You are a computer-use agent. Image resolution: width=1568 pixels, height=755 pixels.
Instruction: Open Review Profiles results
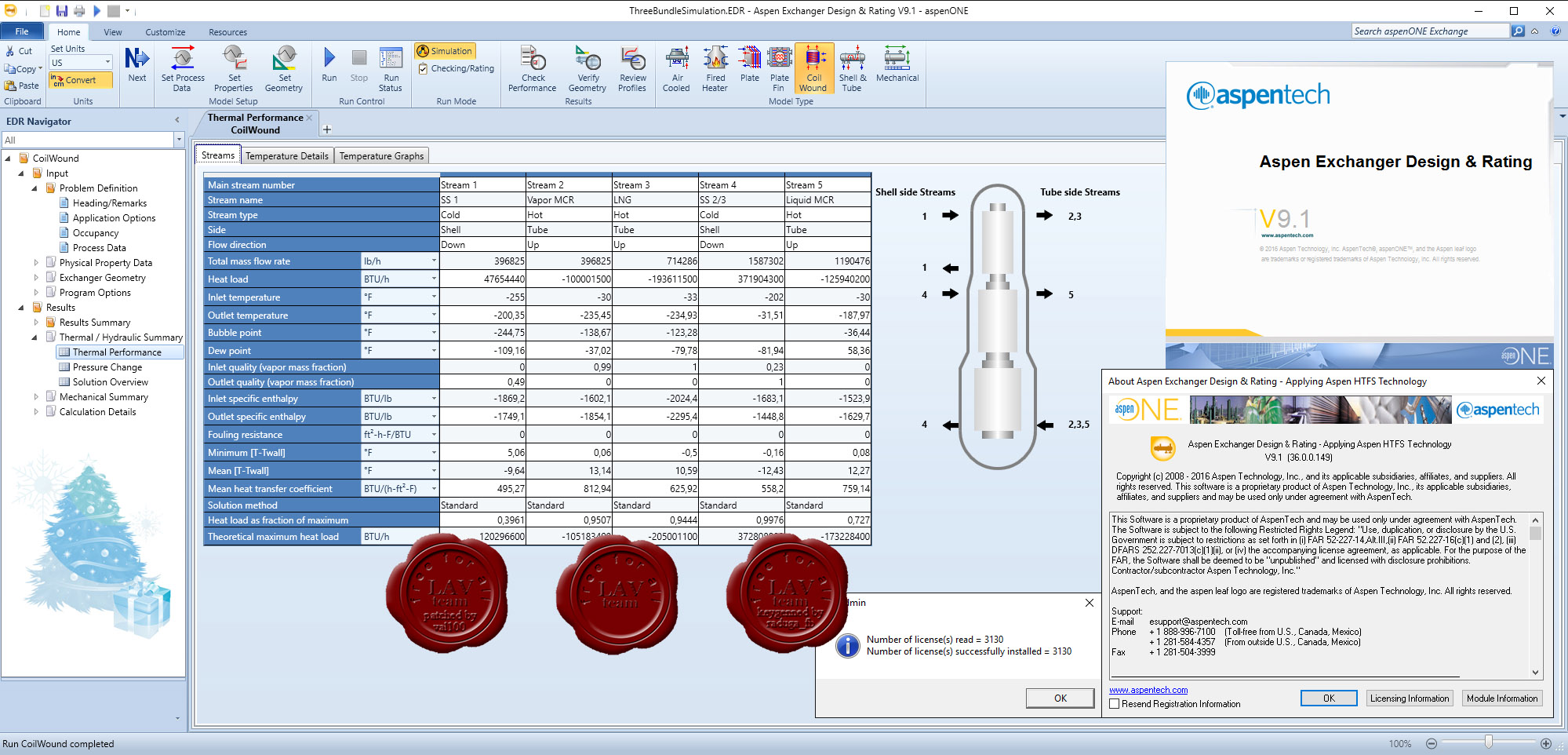(632, 69)
